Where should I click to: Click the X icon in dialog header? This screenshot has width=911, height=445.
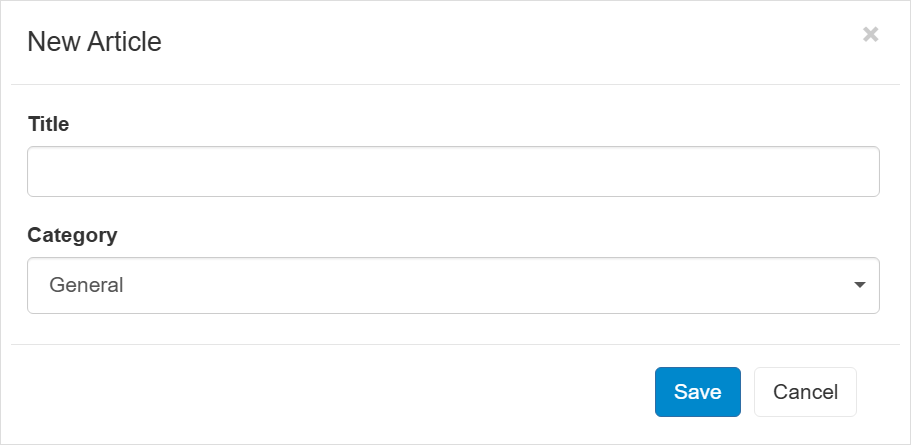coord(870,35)
